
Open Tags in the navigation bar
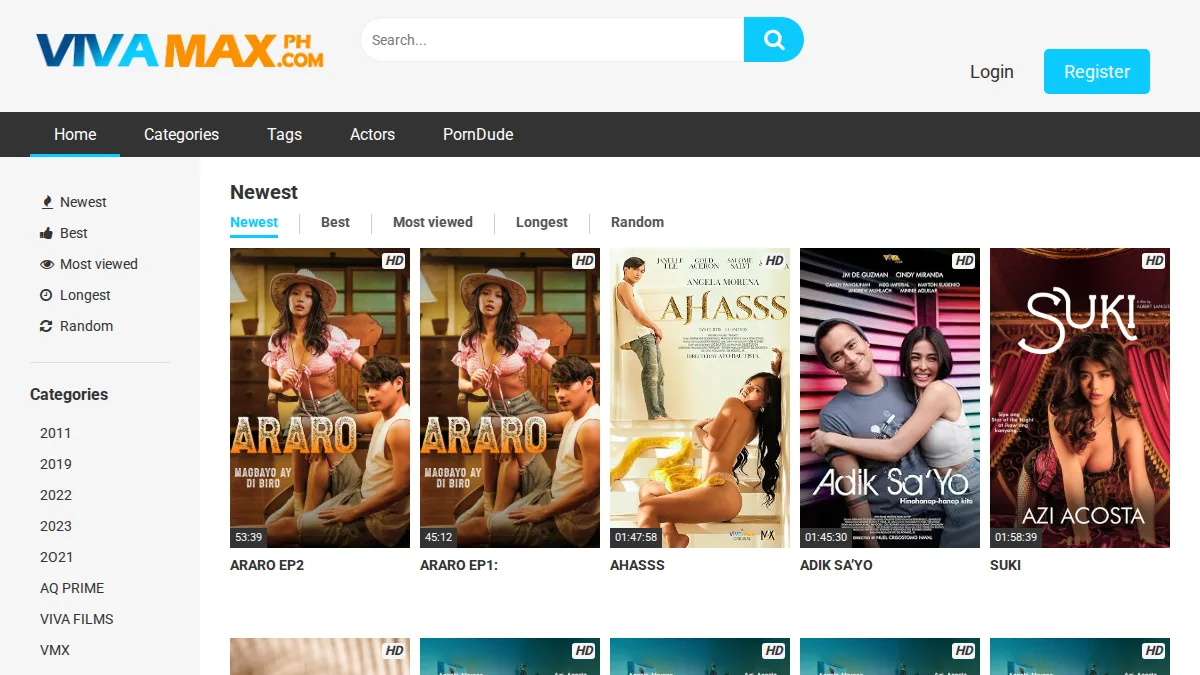tap(284, 134)
